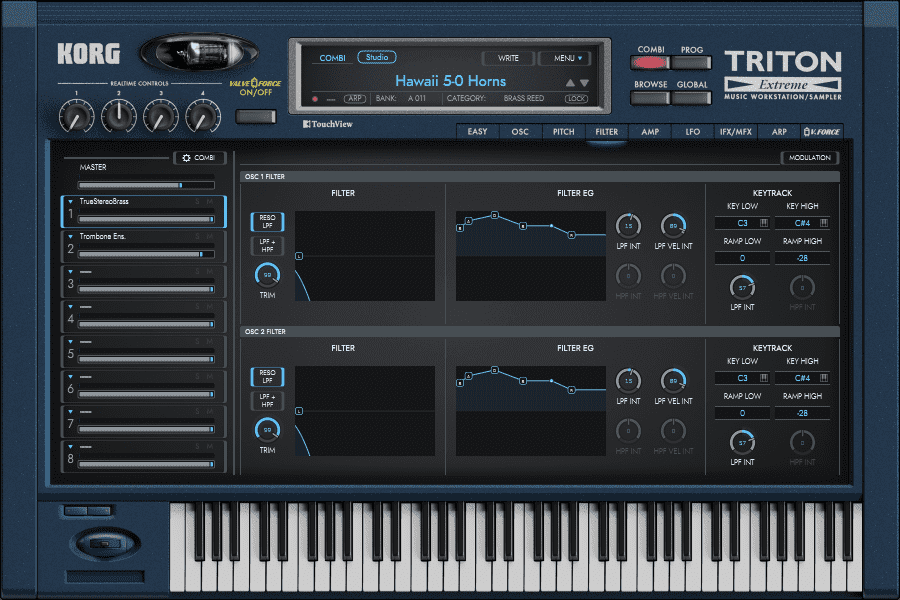Open BROWSE with hardware button
Screen dimensions: 900x600
(650, 98)
